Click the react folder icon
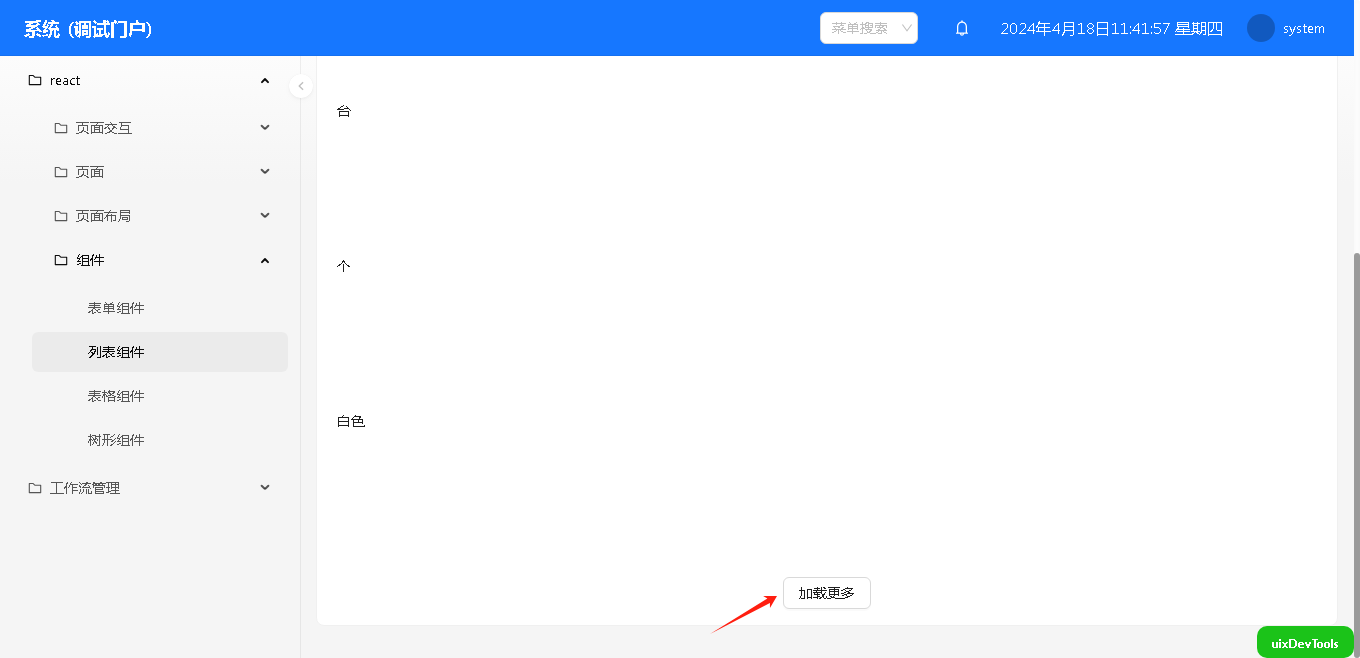1360x658 pixels. (x=35, y=80)
